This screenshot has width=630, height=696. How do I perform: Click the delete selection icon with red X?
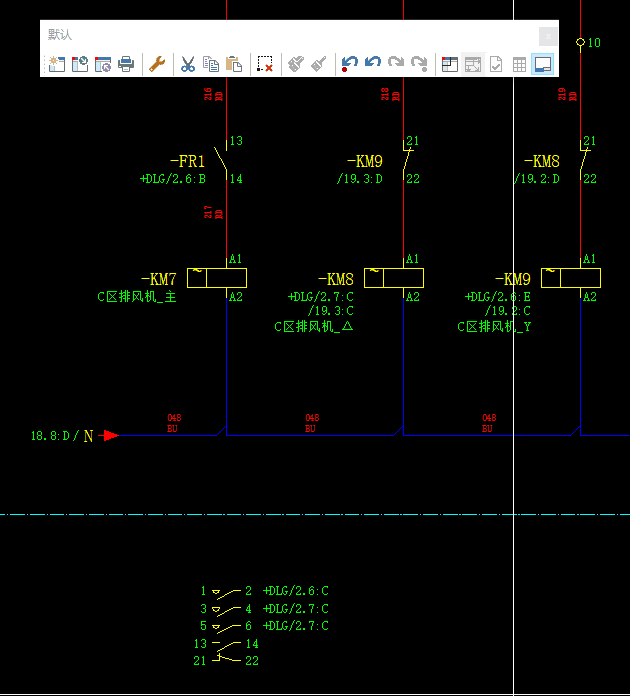265,65
